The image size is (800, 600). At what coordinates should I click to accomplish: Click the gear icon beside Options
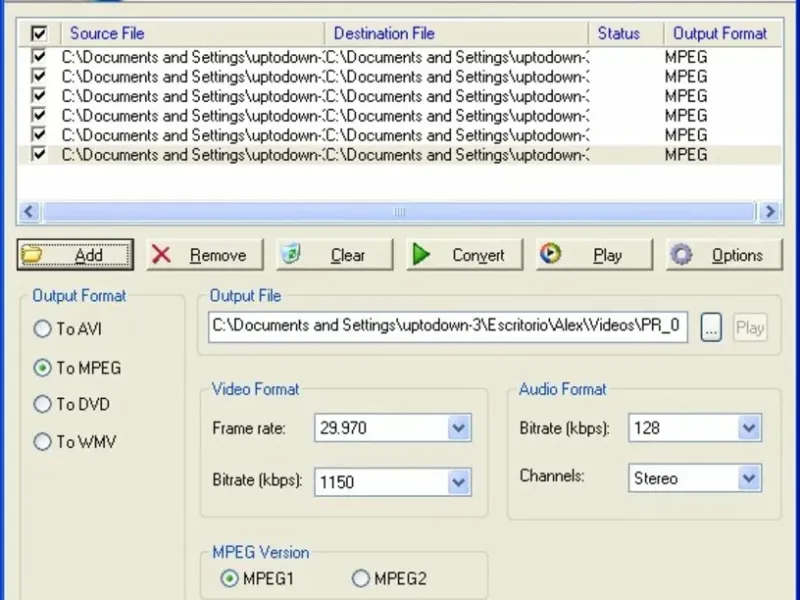(x=681, y=255)
